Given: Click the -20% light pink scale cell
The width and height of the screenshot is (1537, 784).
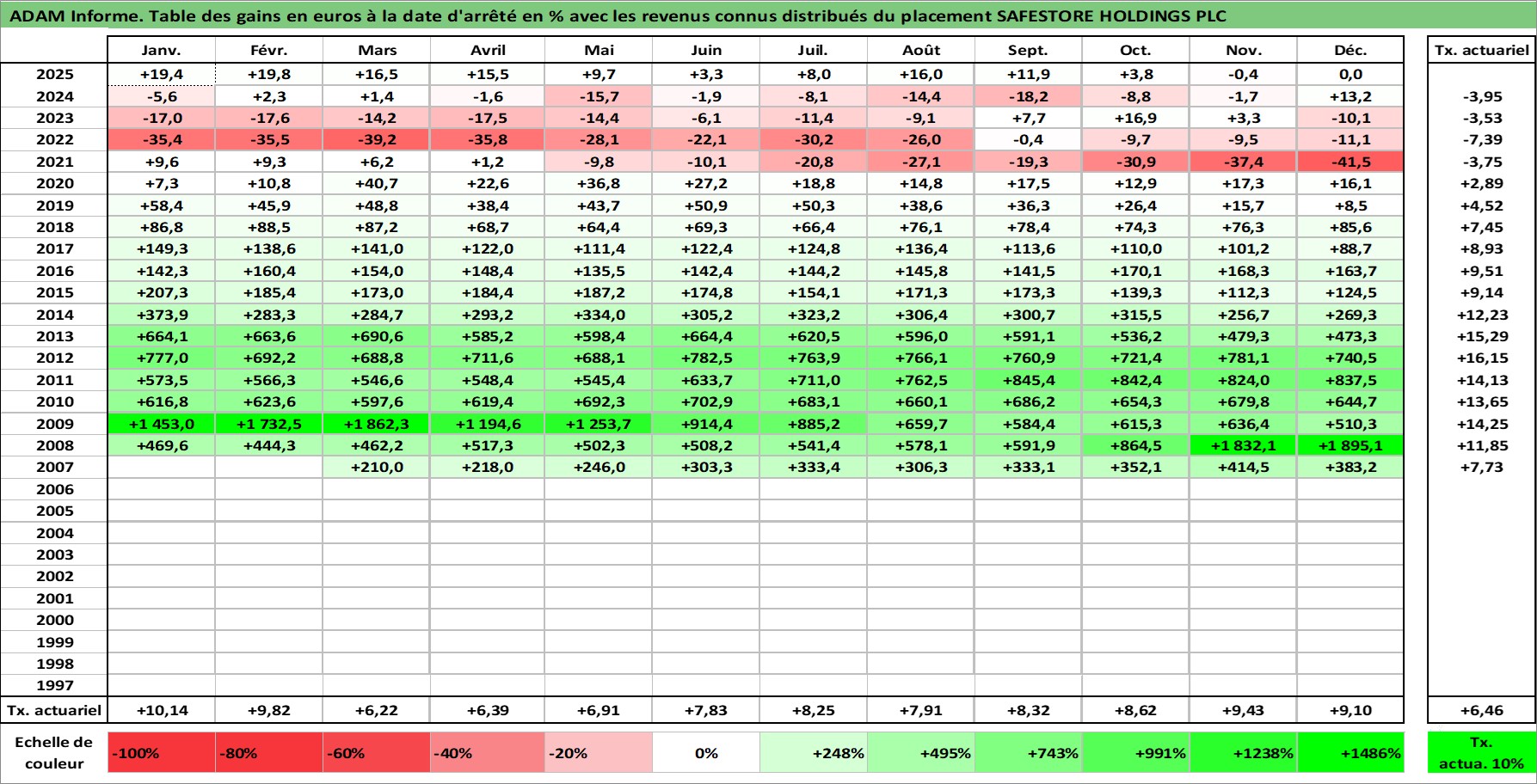Looking at the screenshot, I should (x=599, y=753).
